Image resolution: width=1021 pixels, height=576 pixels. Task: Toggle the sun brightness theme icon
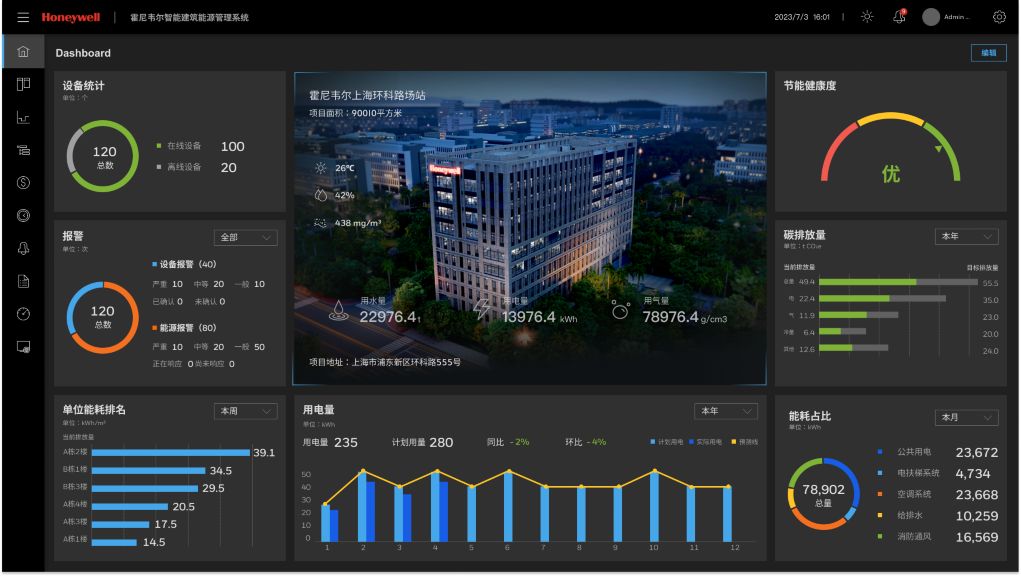click(867, 17)
